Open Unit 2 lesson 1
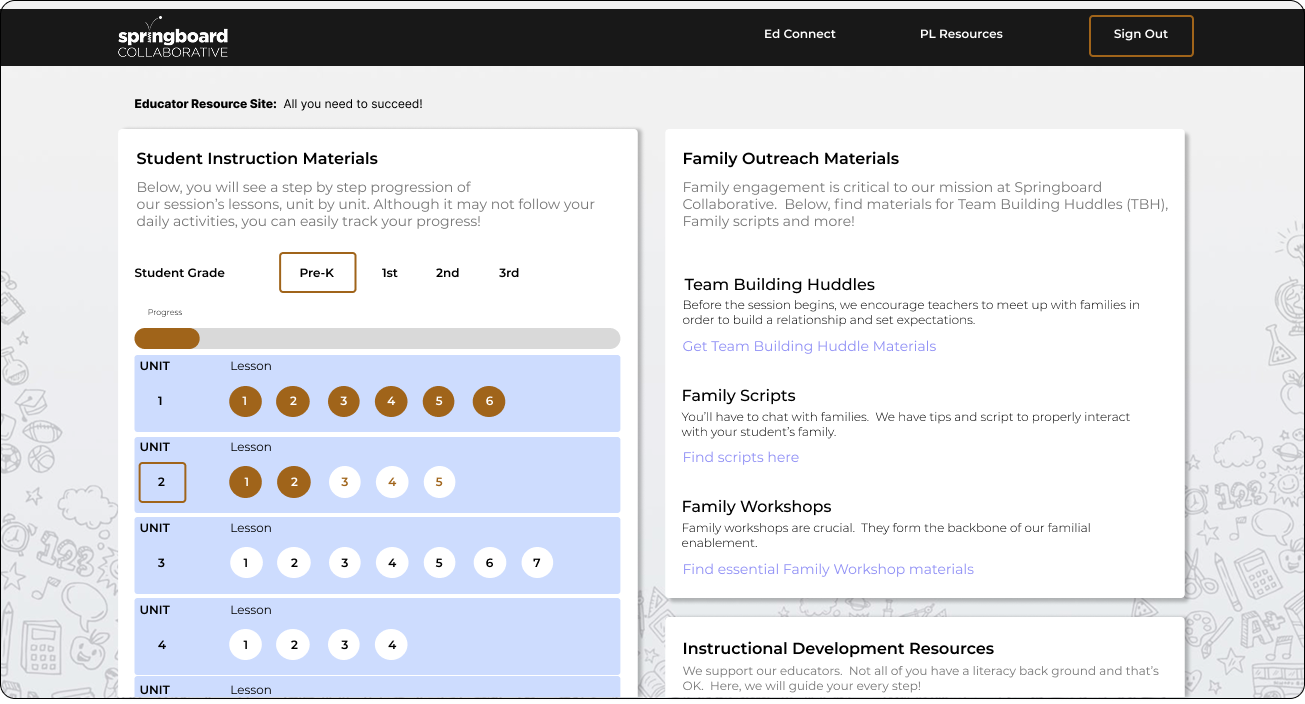Screen dimensions: 1305x704 (x=245, y=482)
